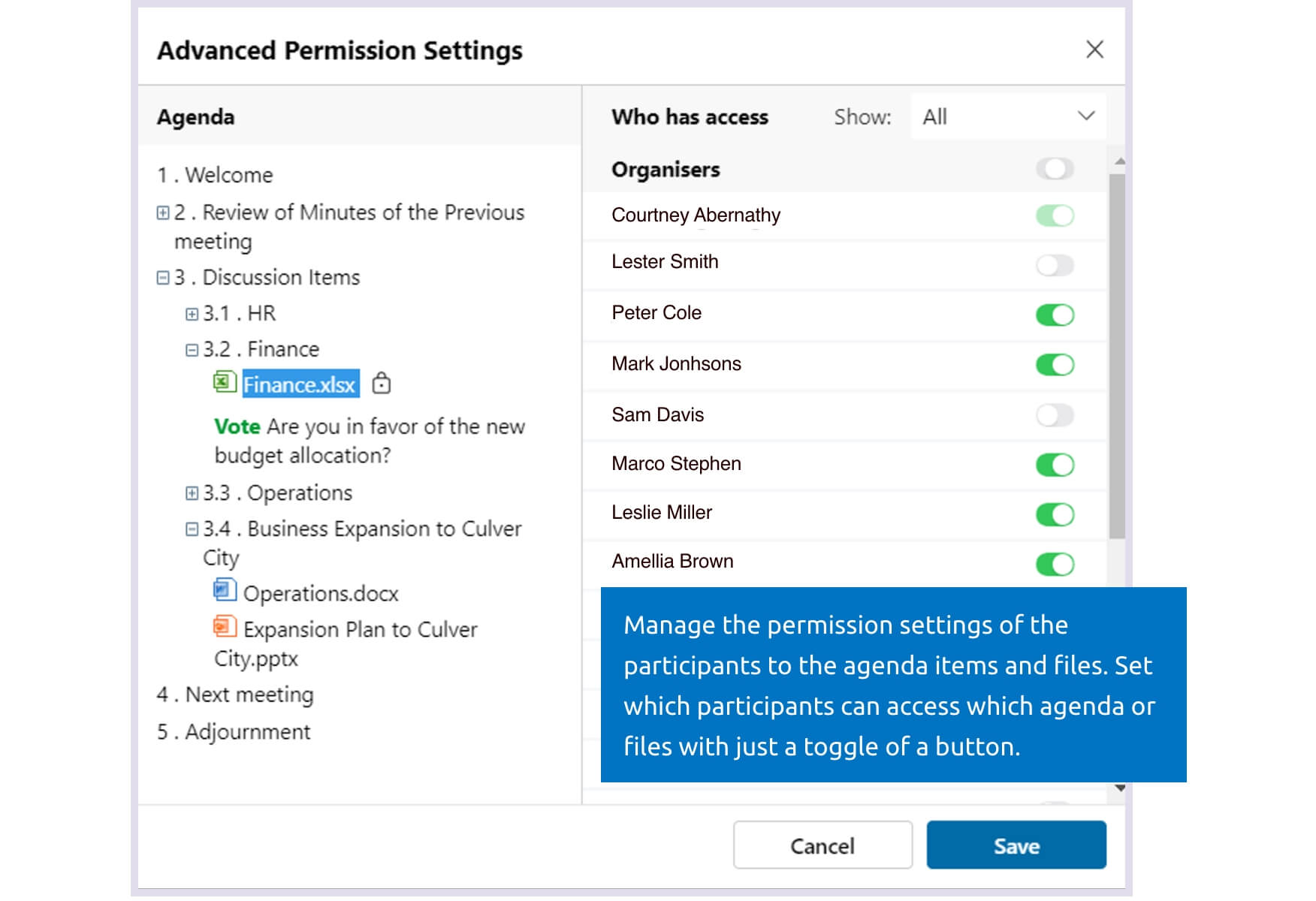
Task: Disable access for Courtney Abernathy
Action: [1055, 215]
